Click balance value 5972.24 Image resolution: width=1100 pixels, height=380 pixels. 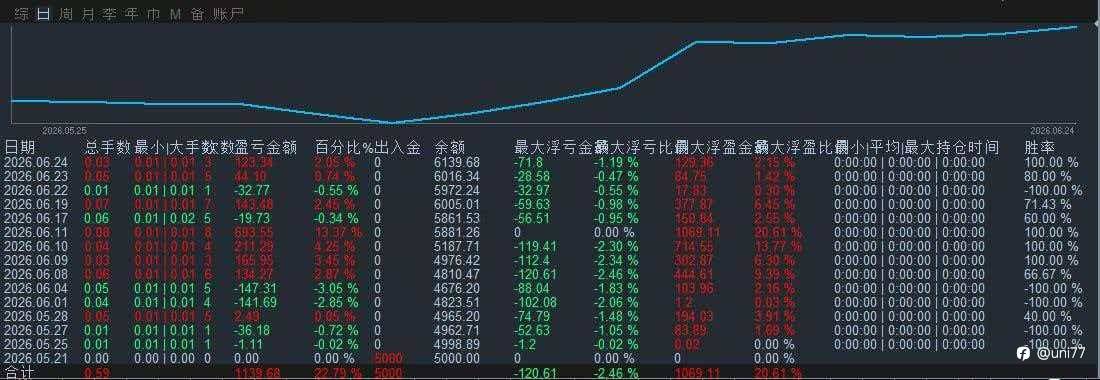[457, 190]
